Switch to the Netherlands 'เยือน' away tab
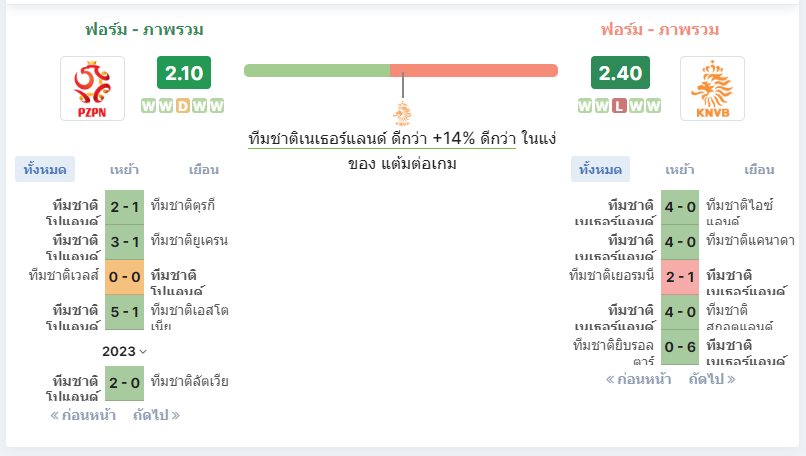Screen dimensions: 806x456 759,170
